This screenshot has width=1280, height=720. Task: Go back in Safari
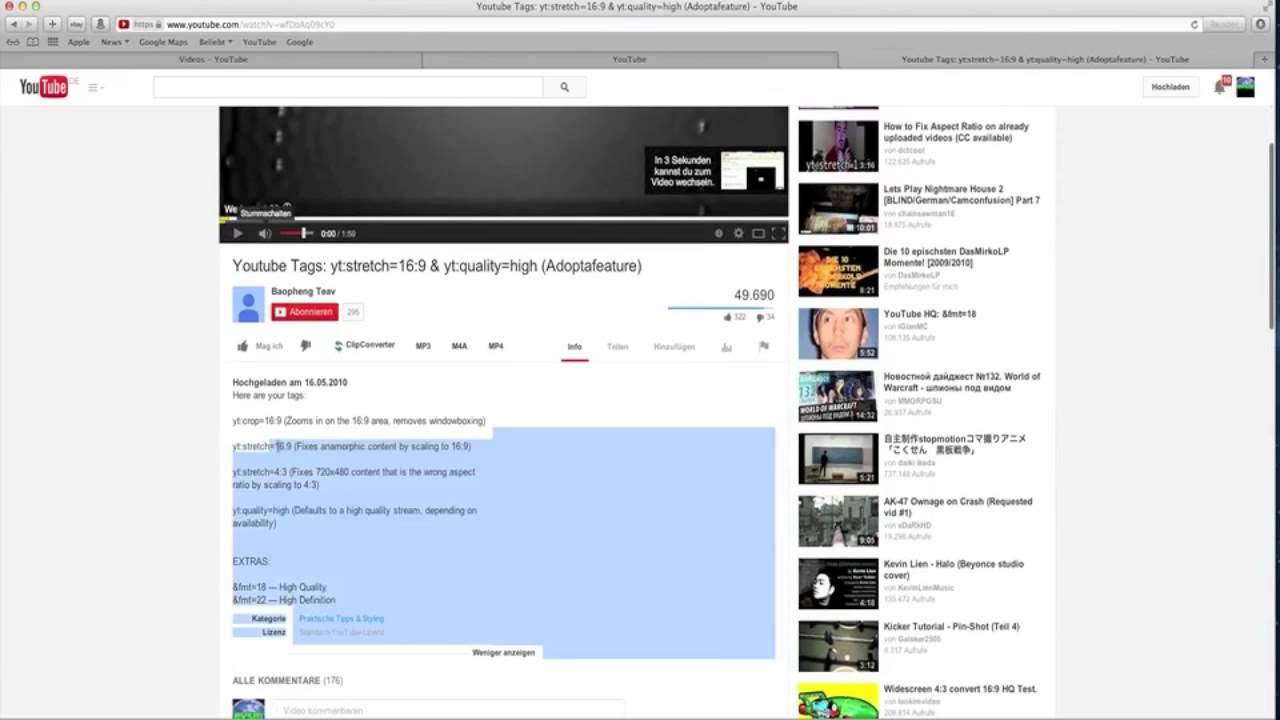coord(14,24)
